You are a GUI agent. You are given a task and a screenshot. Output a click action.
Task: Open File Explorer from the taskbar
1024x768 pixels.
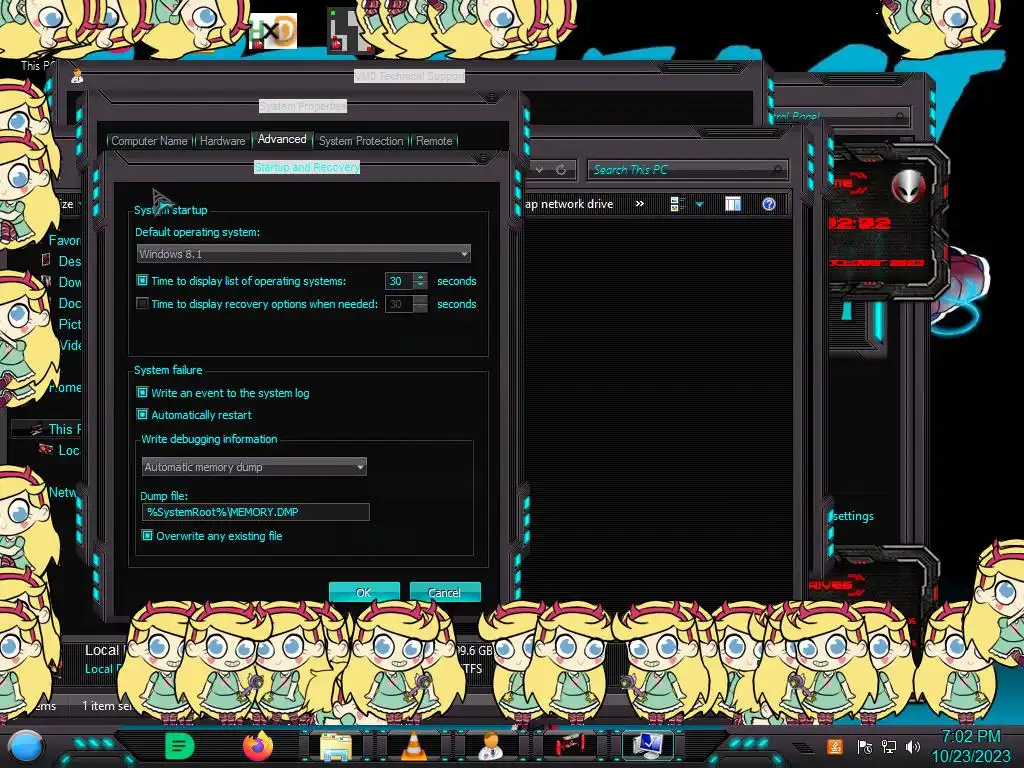pos(336,746)
